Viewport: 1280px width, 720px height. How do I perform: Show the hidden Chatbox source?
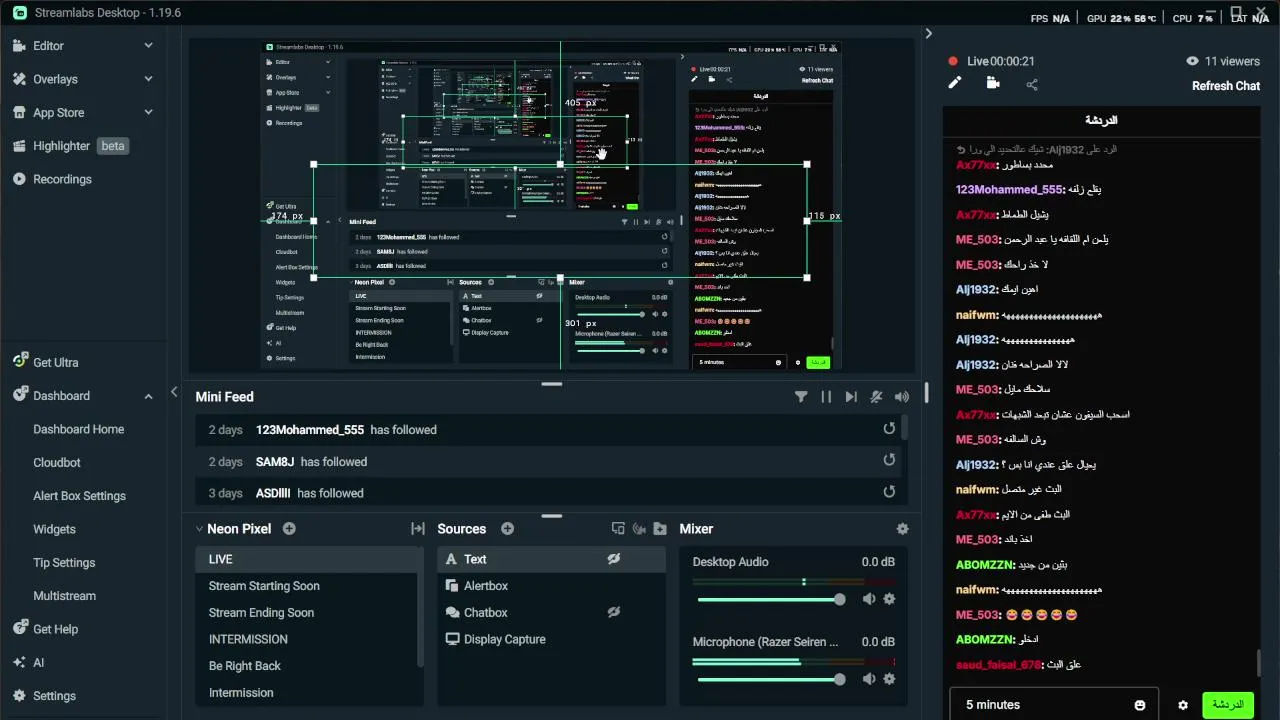pos(614,612)
